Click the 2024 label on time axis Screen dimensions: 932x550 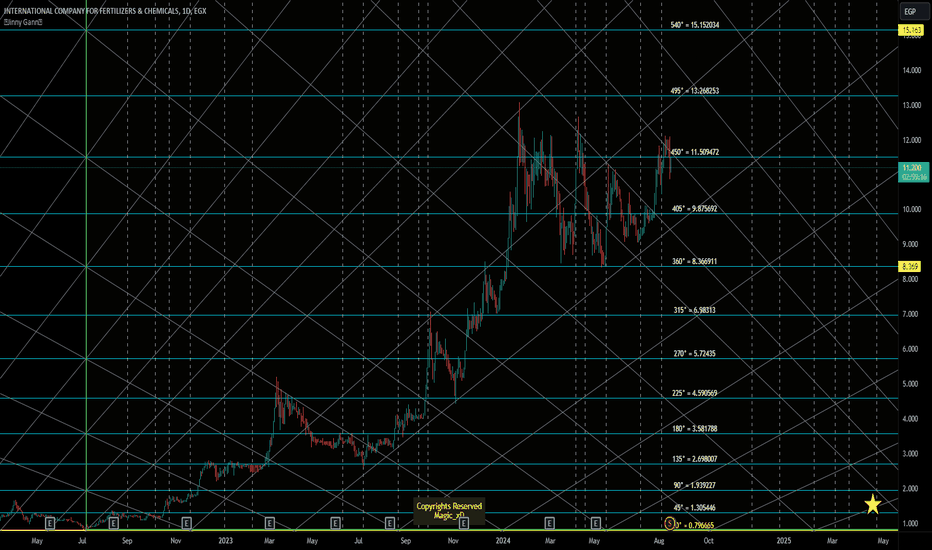503,540
